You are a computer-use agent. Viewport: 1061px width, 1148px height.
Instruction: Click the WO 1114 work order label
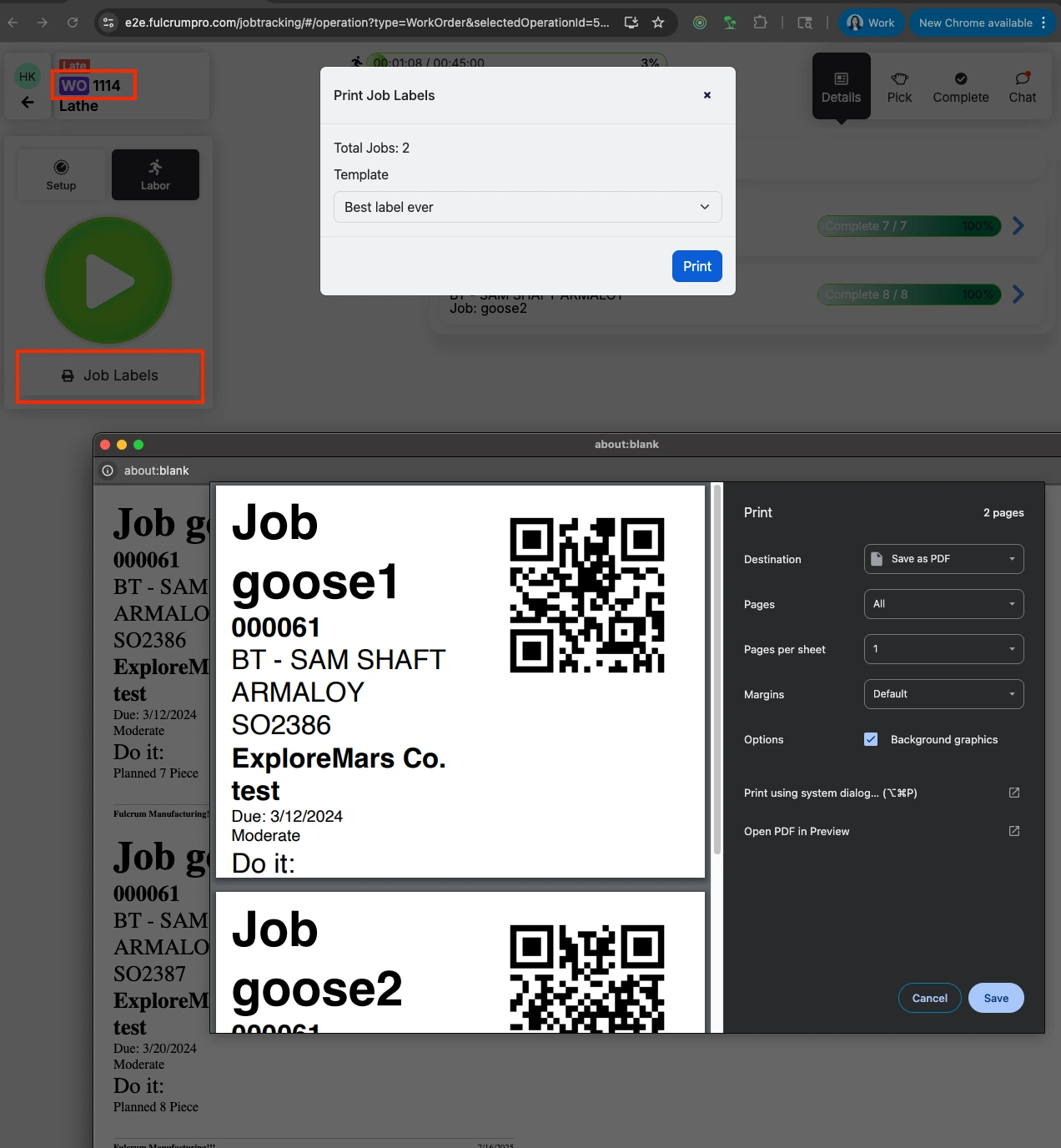point(91,85)
